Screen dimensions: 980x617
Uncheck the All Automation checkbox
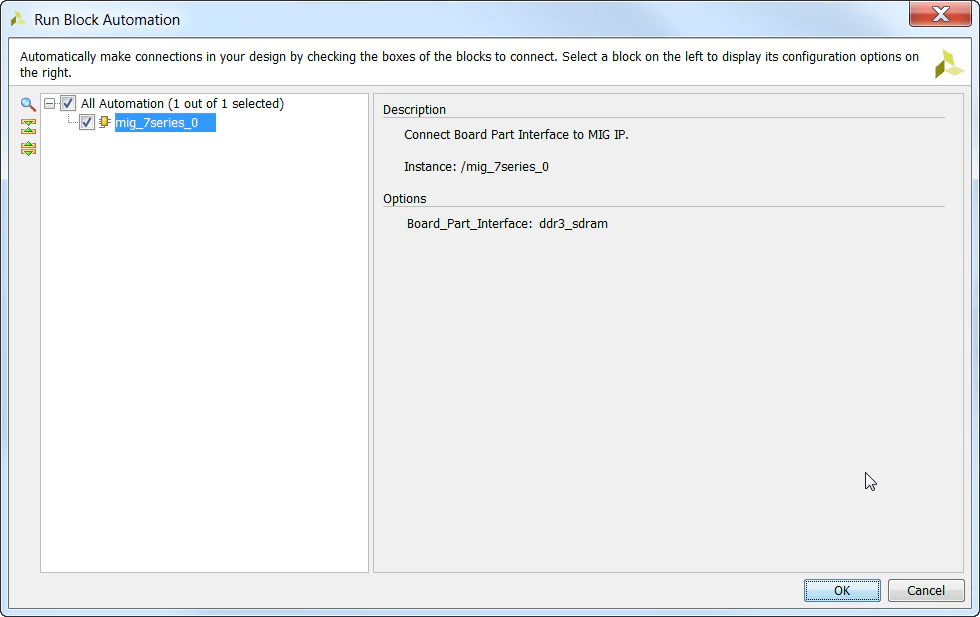[x=68, y=103]
